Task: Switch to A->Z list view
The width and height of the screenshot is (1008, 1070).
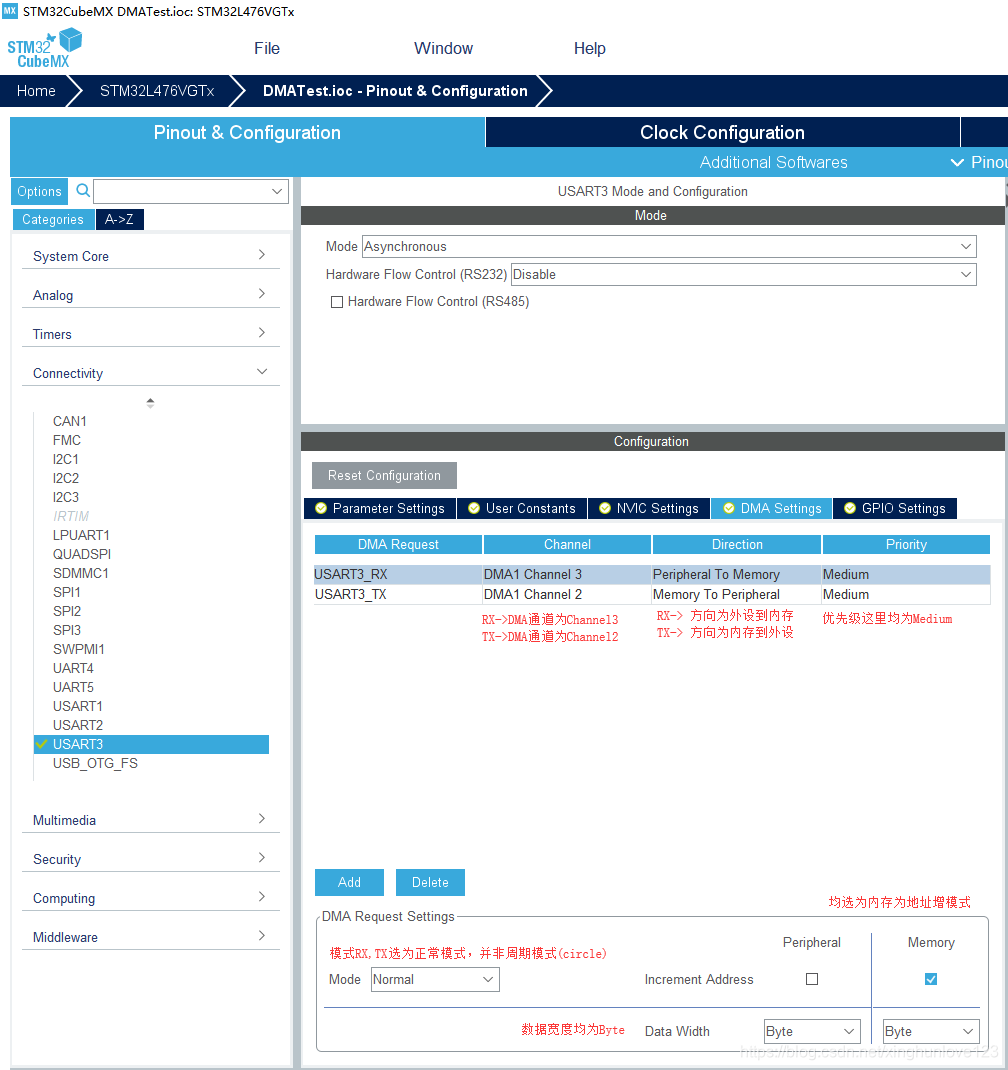Action: (x=119, y=219)
